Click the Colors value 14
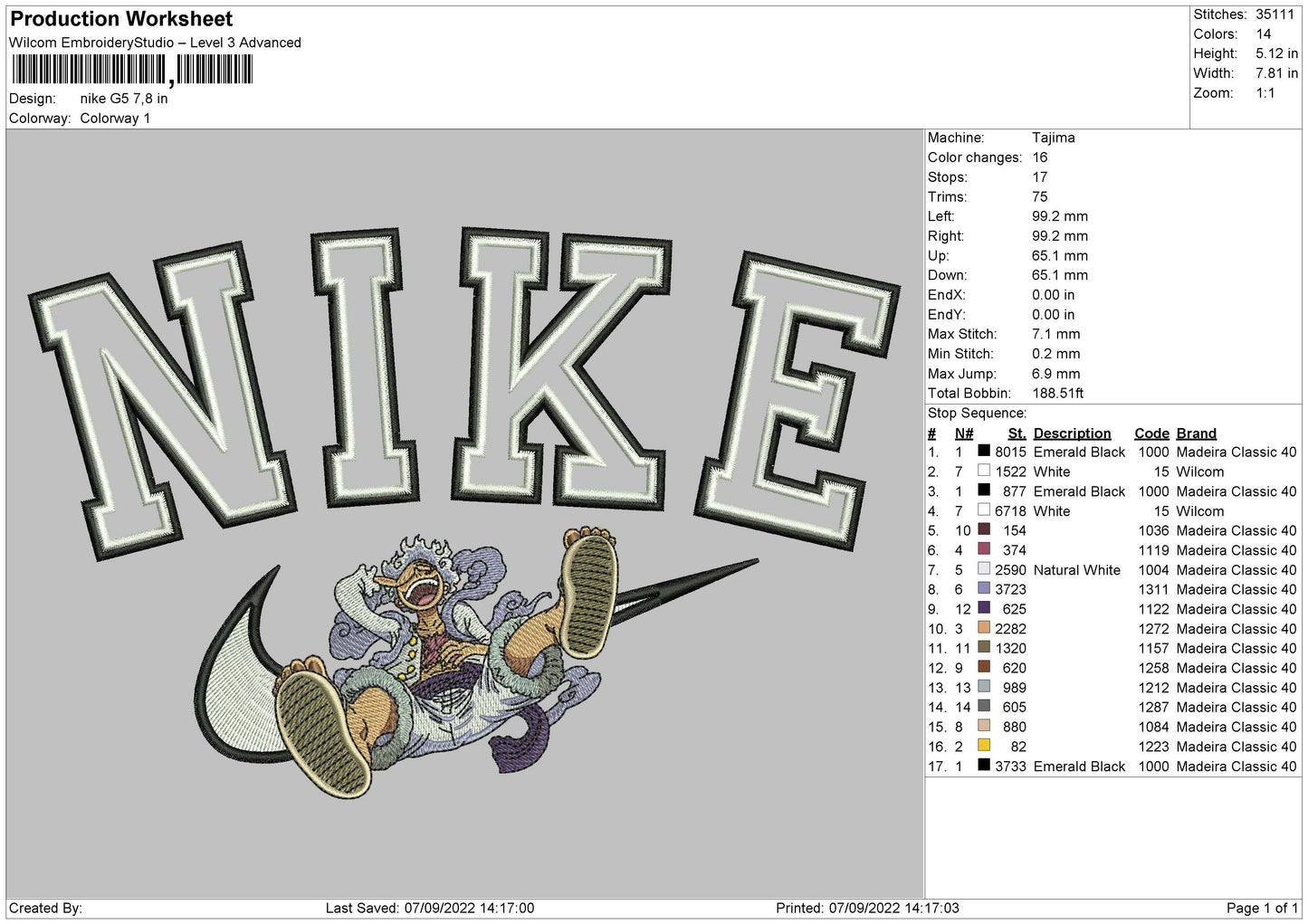Viewport: 1308px width, 924px height. pyautogui.click(x=1264, y=34)
